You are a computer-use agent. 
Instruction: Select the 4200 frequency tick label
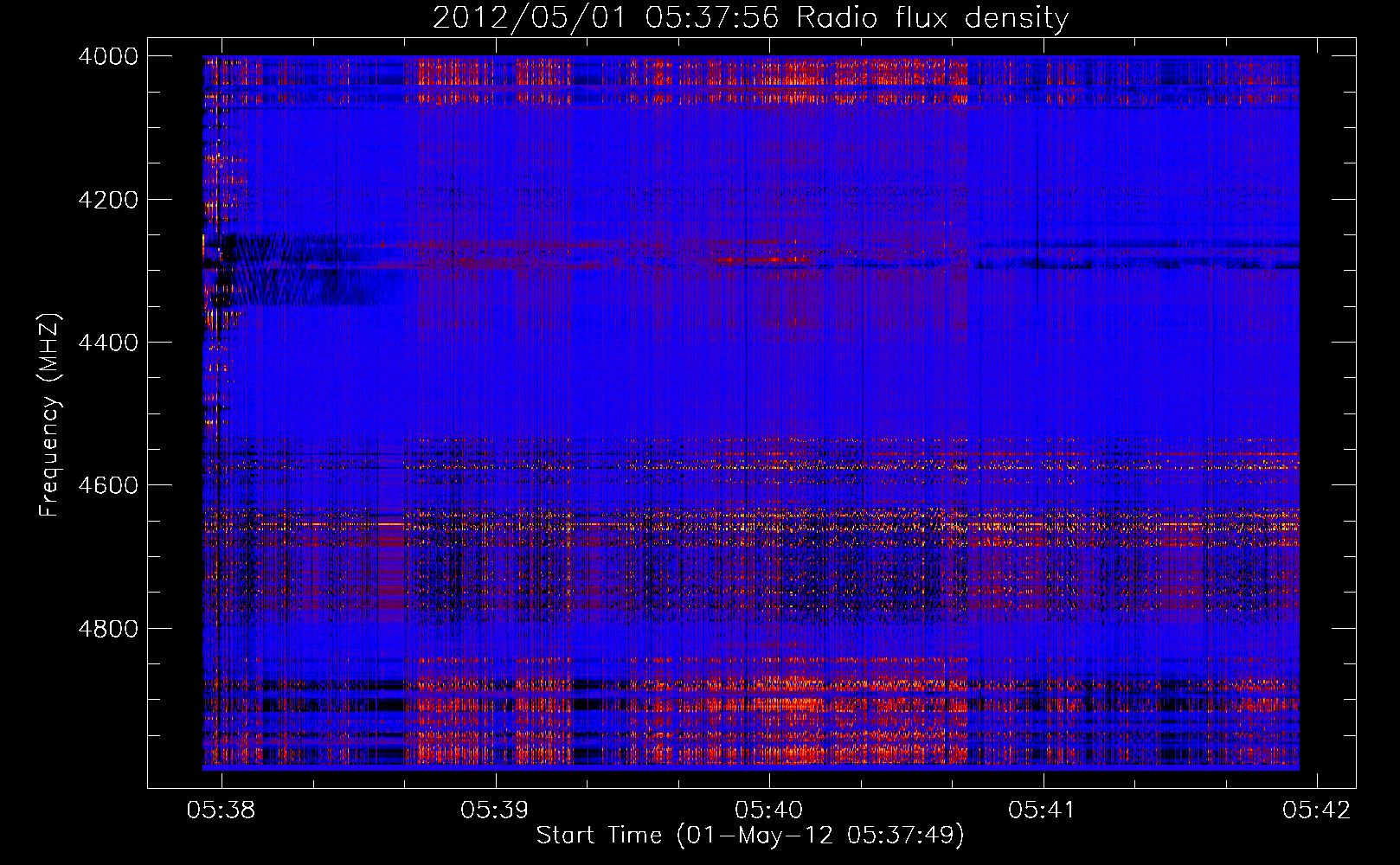pyautogui.click(x=108, y=200)
